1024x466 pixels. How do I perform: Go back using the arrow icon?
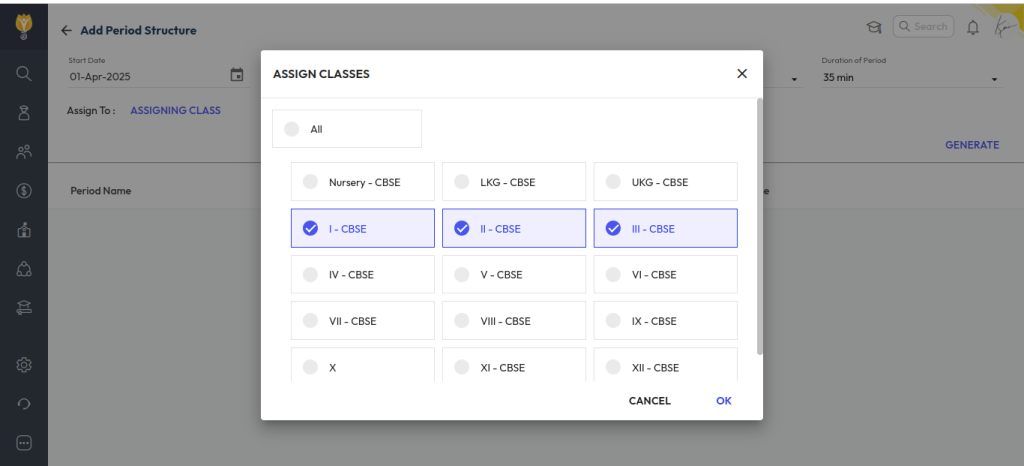click(66, 31)
